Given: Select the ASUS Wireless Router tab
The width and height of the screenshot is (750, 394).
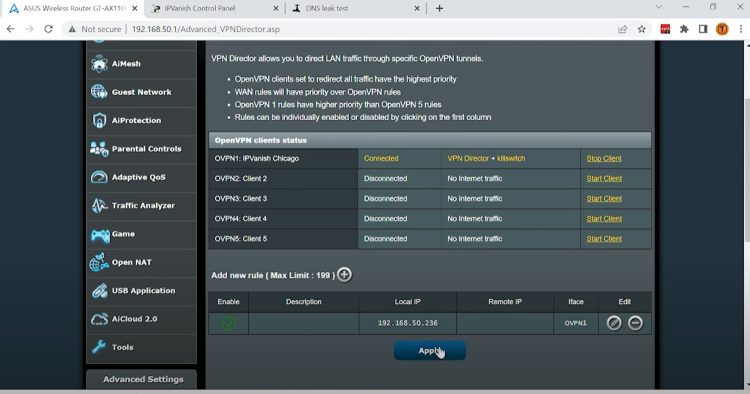Looking at the screenshot, I should pos(73,9).
